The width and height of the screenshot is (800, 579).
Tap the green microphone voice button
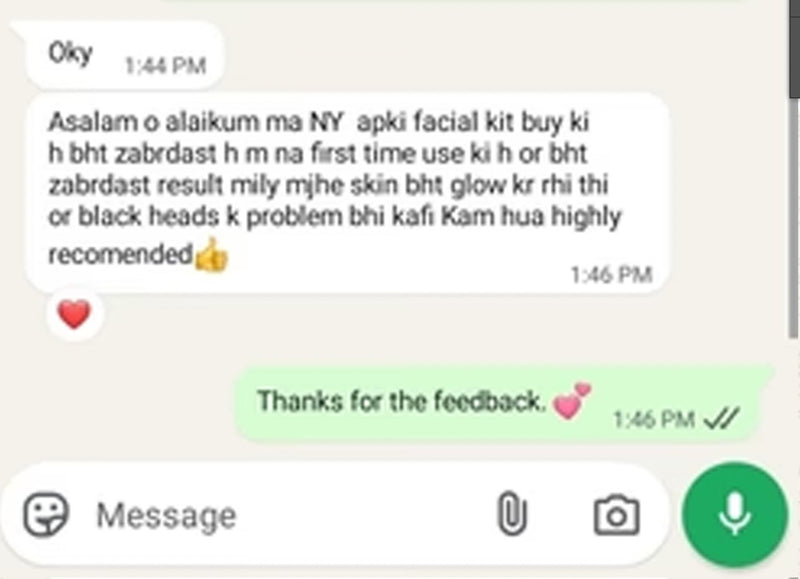(x=735, y=514)
